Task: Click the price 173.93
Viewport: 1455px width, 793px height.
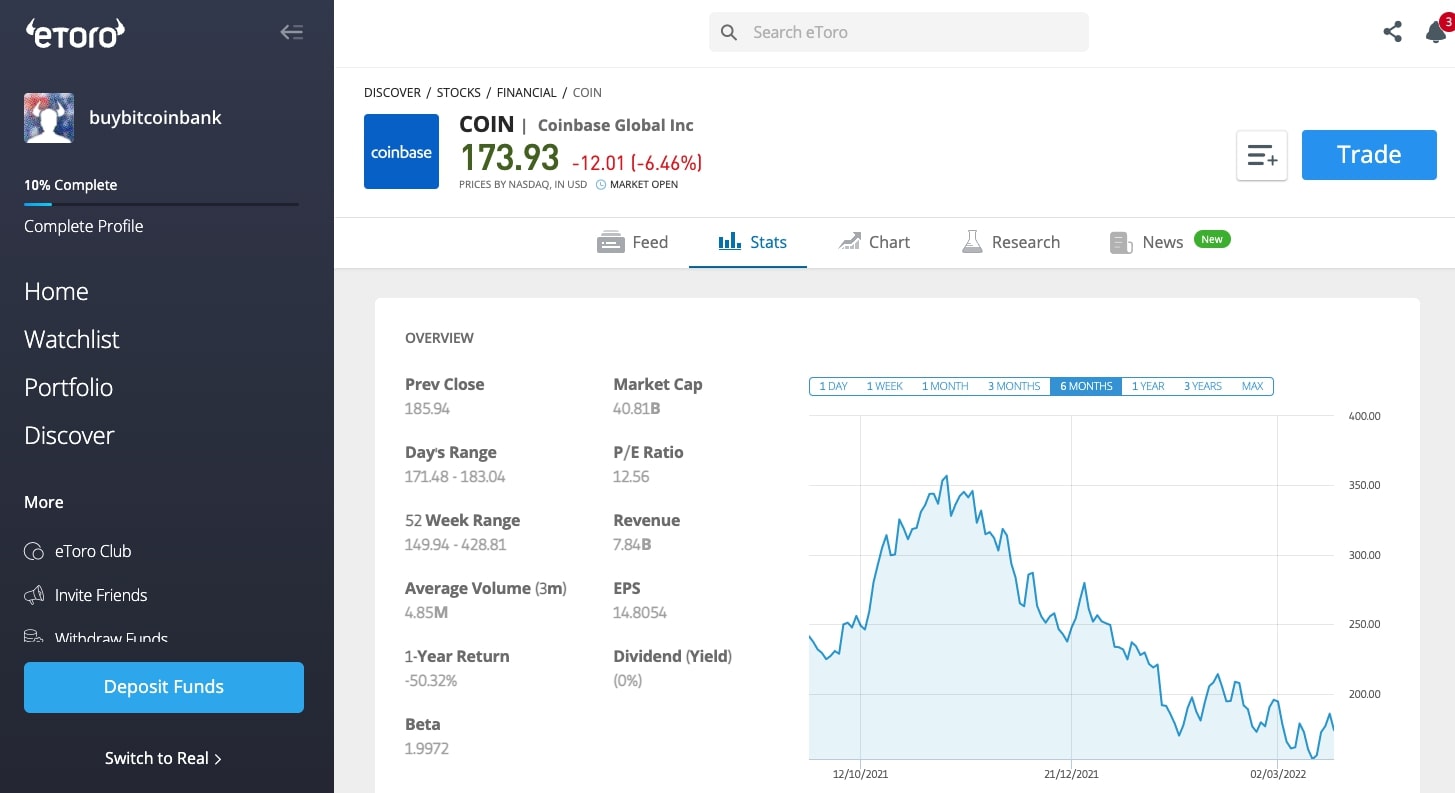Action: [510, 157]
